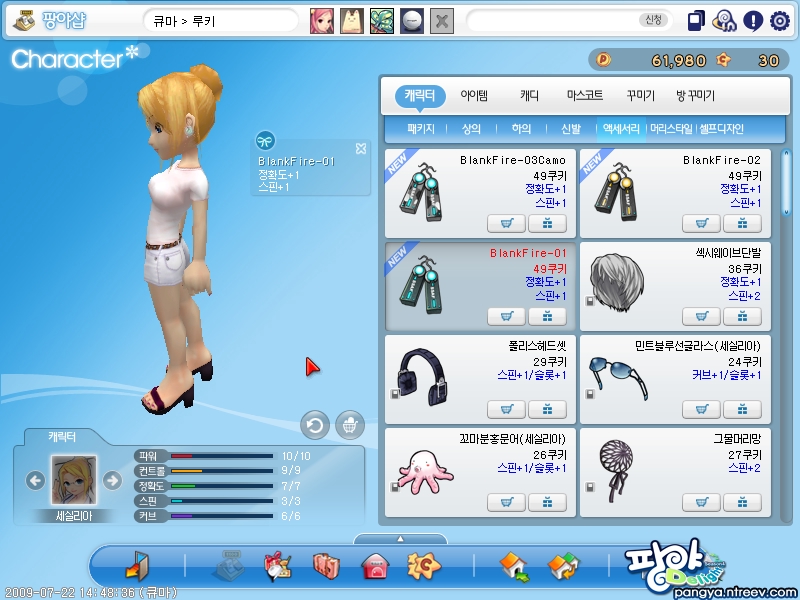Select the cat caddie slot in top bar
This screenshot has width=800, height=600.
coord(352,21)
